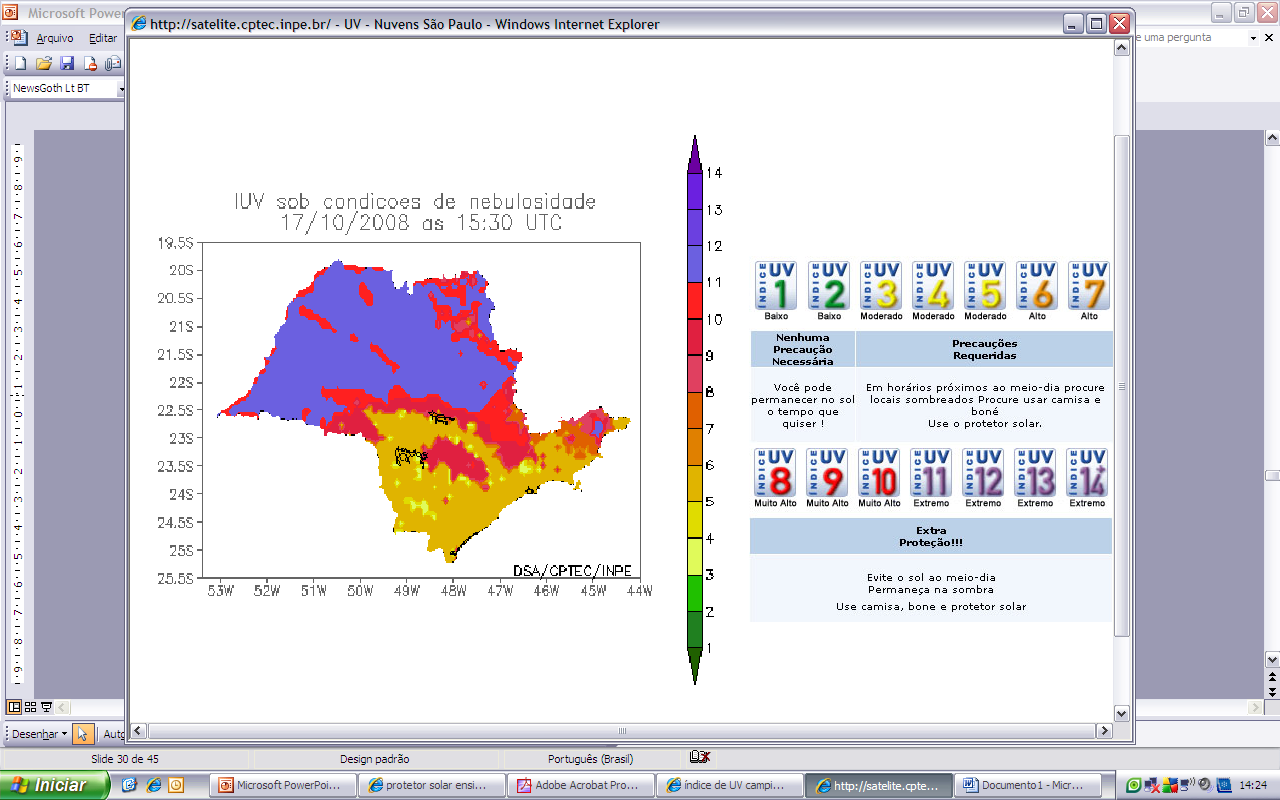This screenshot has width=1280, height=800.
Task: Open the NewsGoth Lt BT font dropdown
Action: [x=121, y=89]
